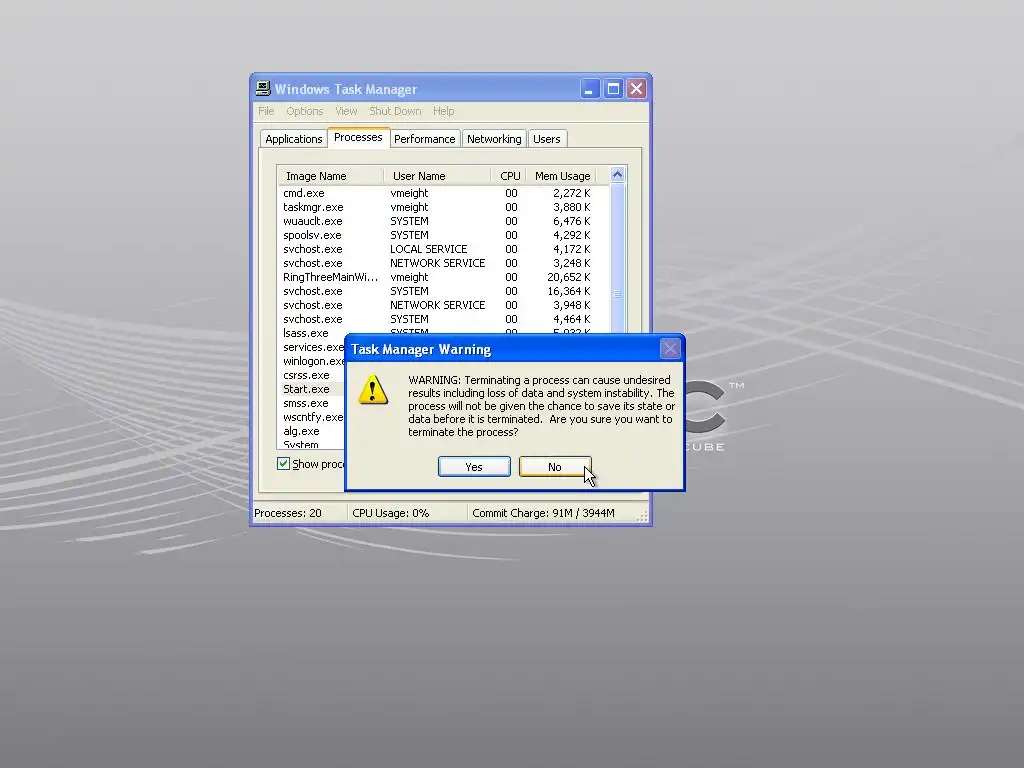
Task: Sort by Image Name column header
Action: pyautogui.click(x=330, y=176)
